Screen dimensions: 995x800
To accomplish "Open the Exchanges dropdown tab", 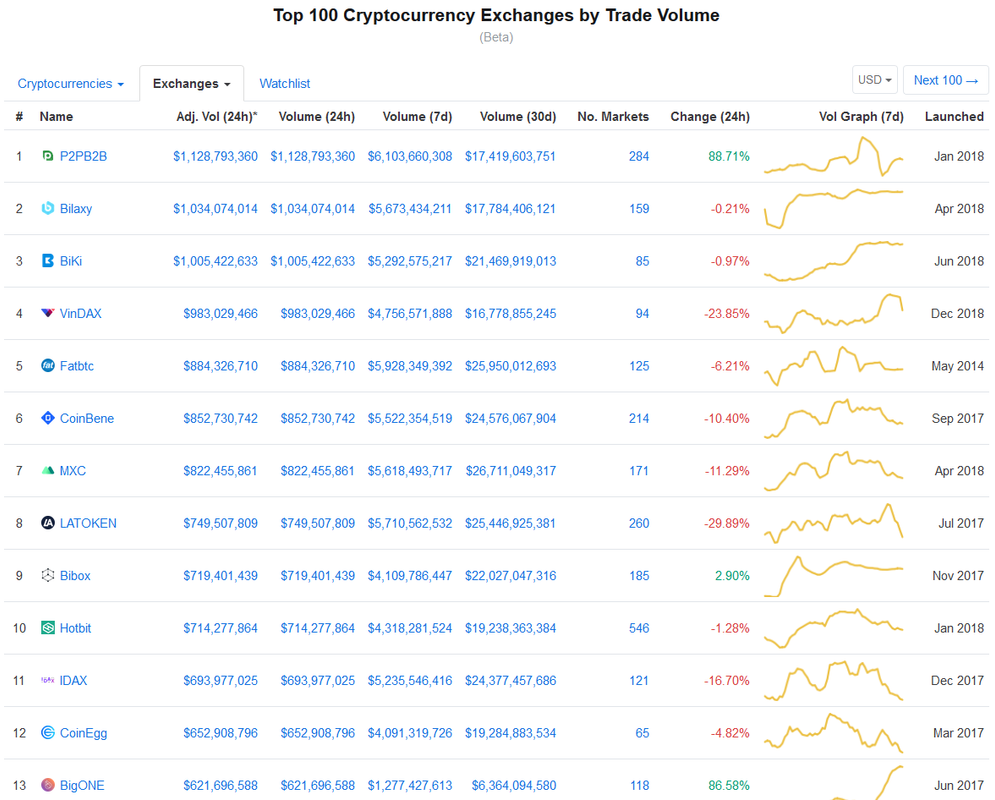I will [192, 84].
